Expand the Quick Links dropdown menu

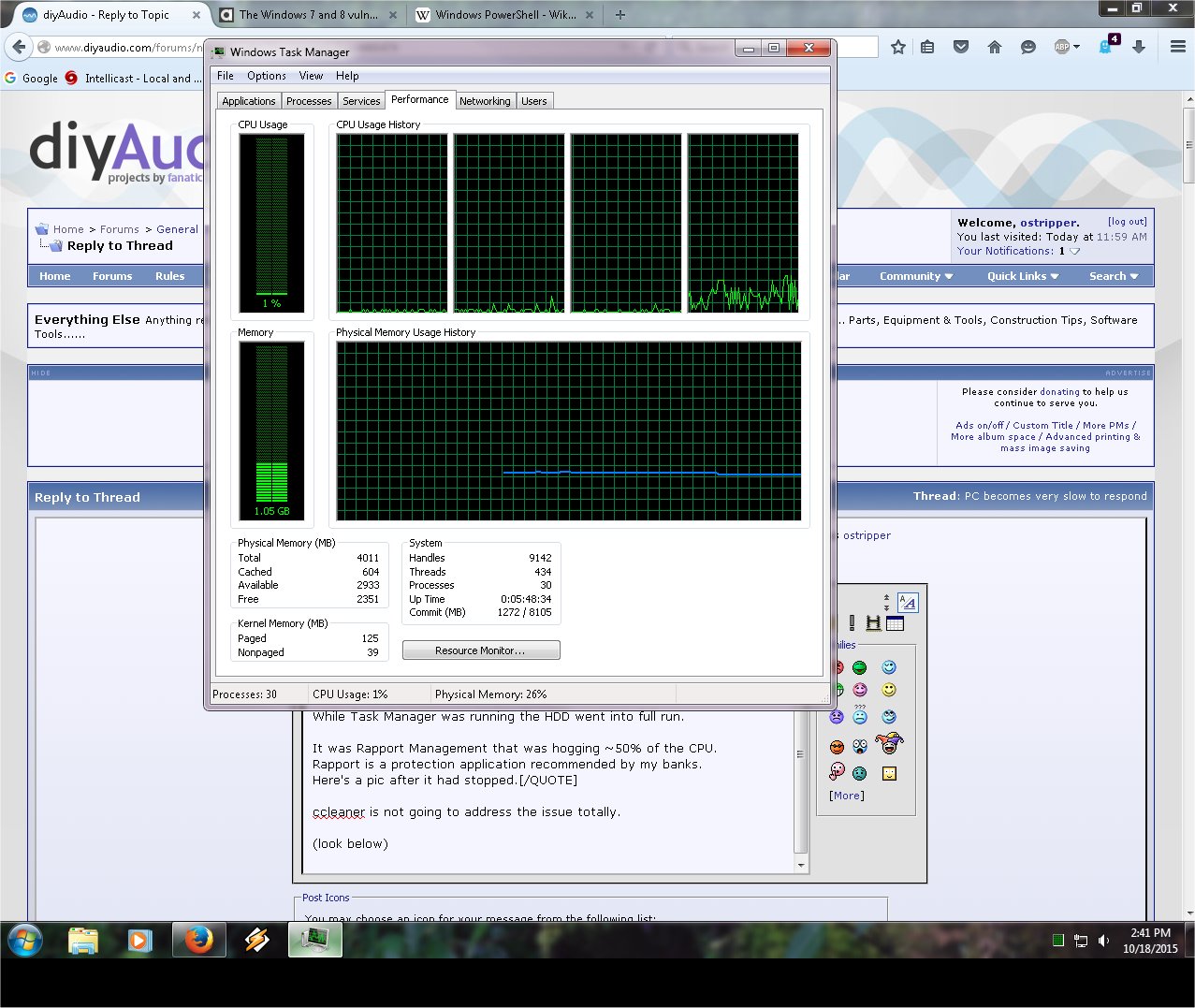point(1023,276)
